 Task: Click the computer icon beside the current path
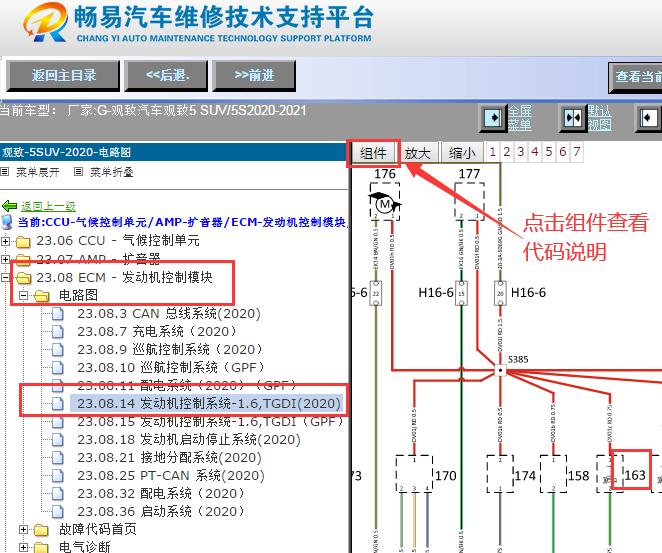pyautogui.click(x=7, y=222)
